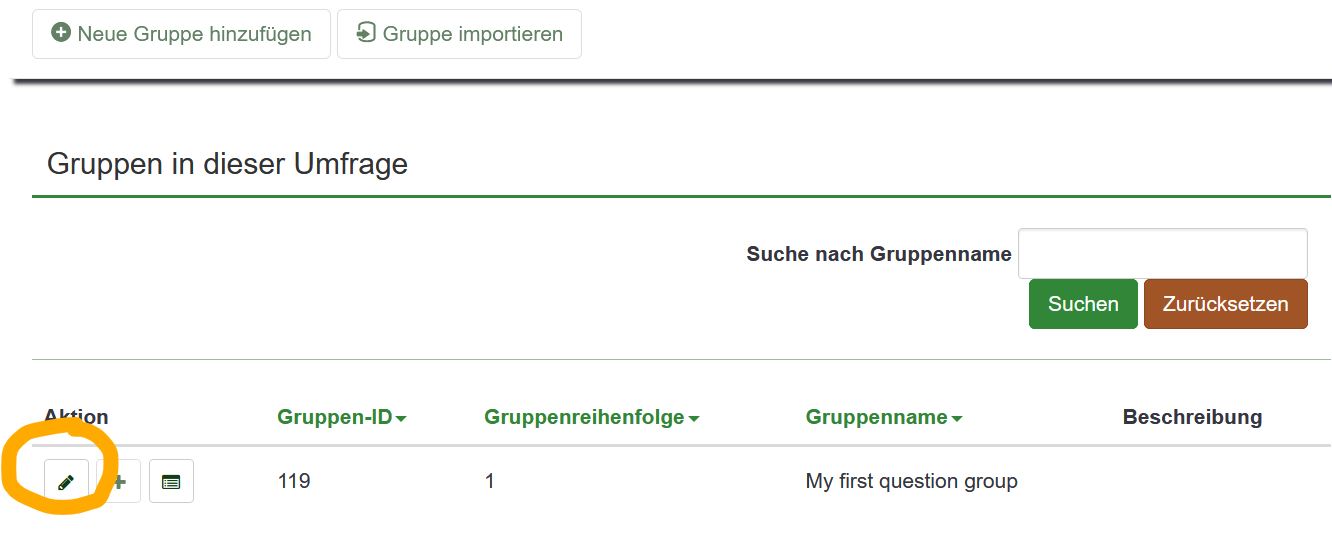Viewport: 1332px width, 535px height.
Task: Click the Beschreibung column header
Action: click(x=1192, y=417)
